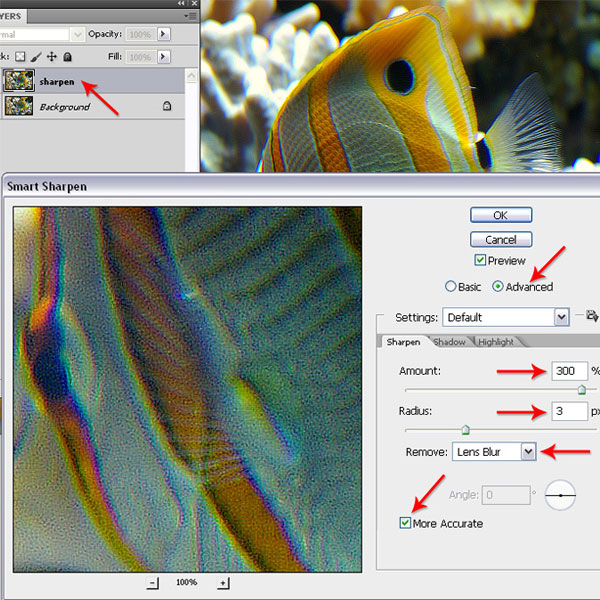The width and height of the screenshot is (600, 600).
Task: Click the Fill value field
Action: pyautogui.click(x=141, y=57)
